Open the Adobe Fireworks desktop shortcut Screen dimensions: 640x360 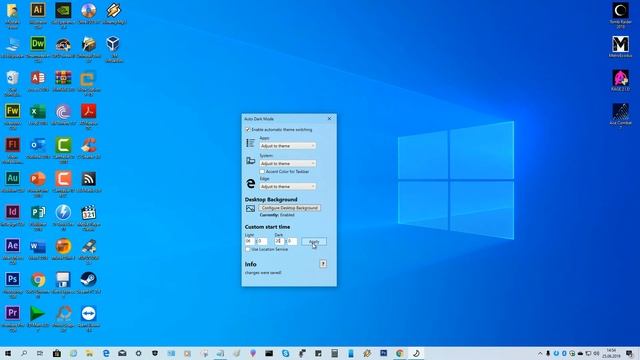pos(13,111)
